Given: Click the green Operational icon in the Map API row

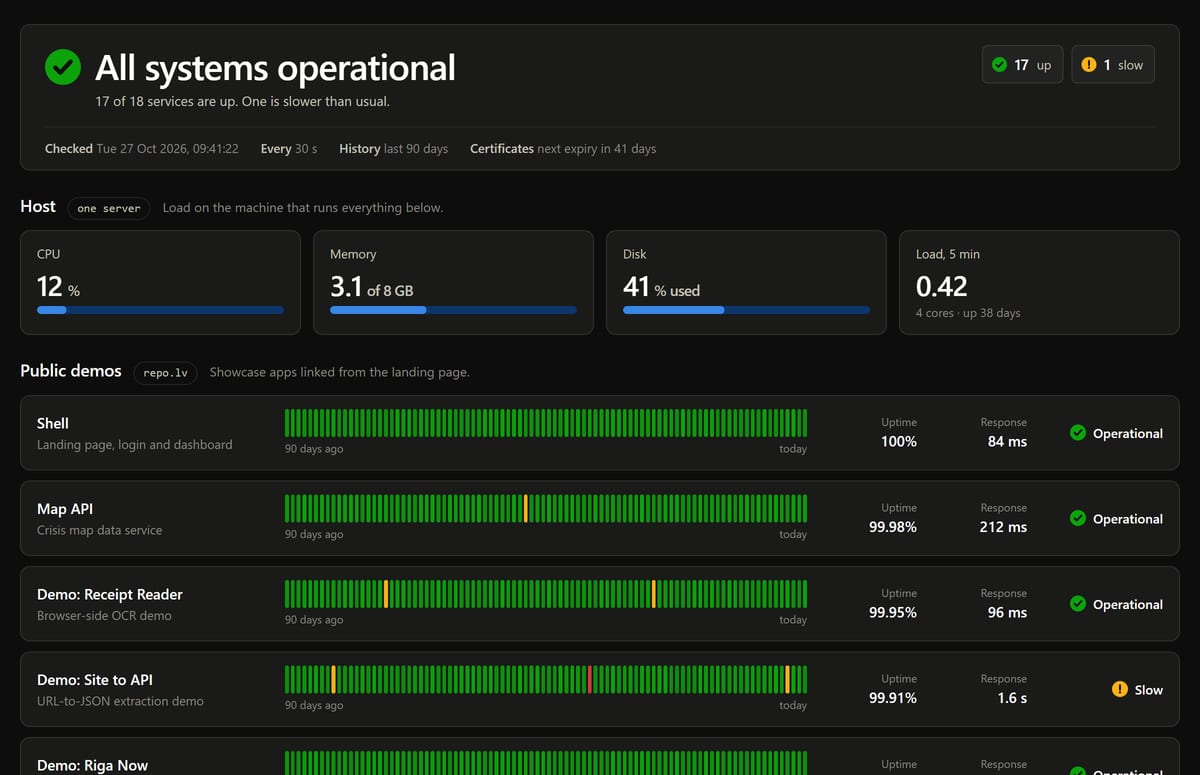Looking at the screenshot, I should pyautogui.click(x=1078, y=518).
